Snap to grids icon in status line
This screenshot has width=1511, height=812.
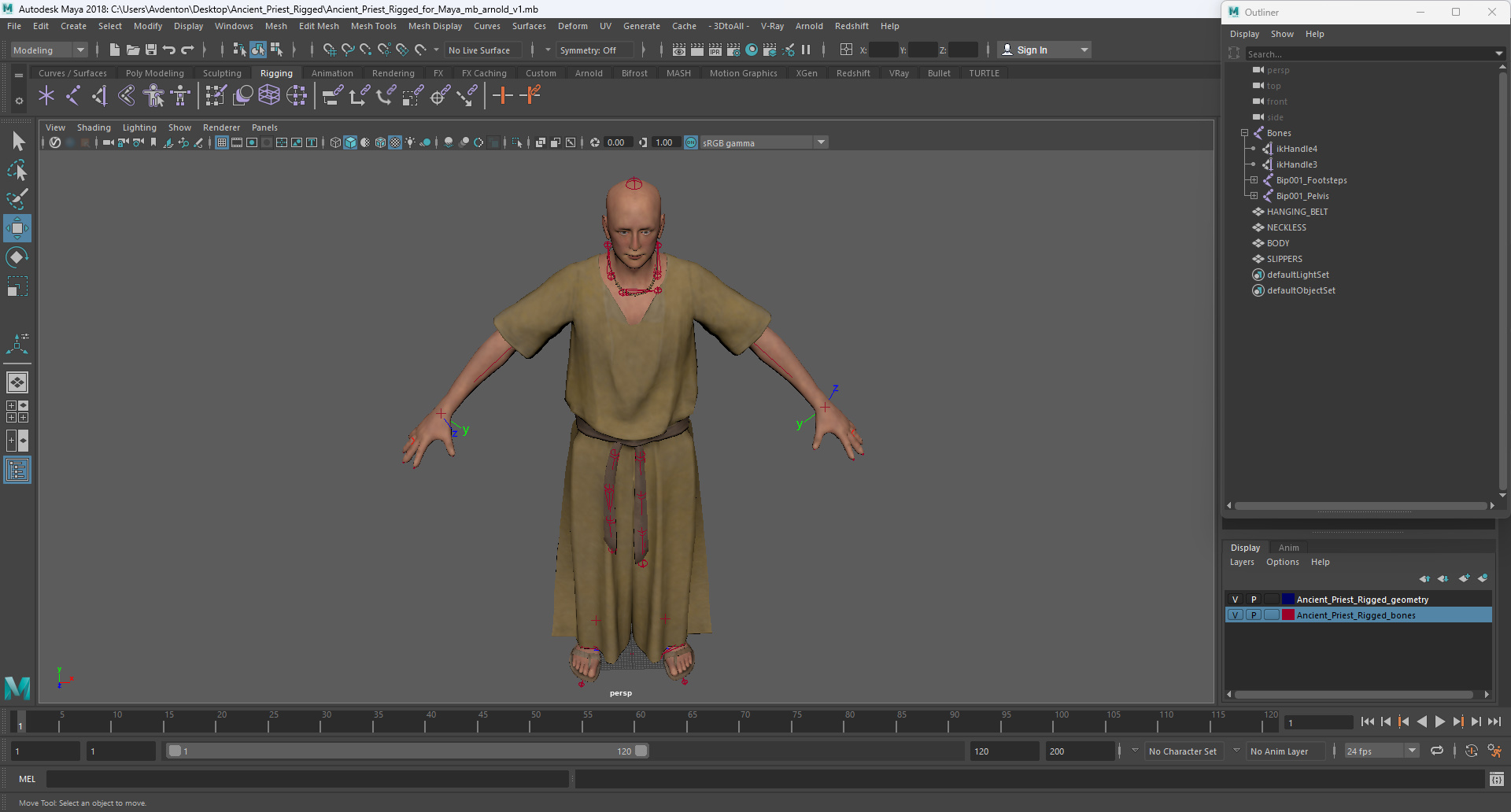click(x=330, y=50)
